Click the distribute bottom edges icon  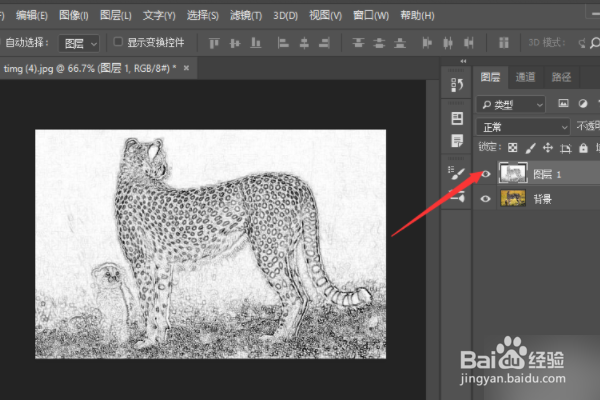click(400, 43)
